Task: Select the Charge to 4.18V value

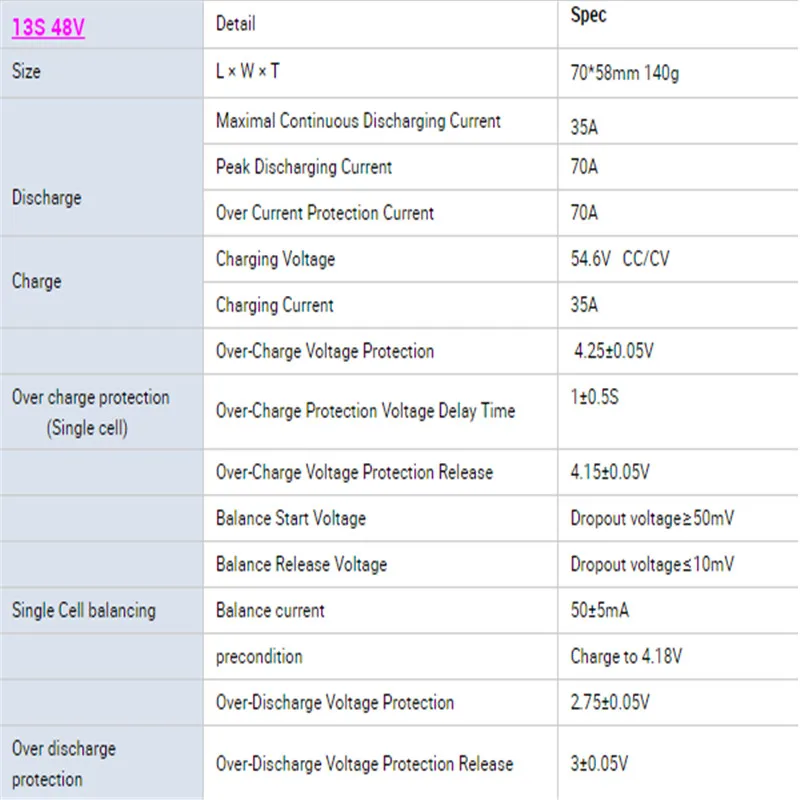Action: coord(626,656)
